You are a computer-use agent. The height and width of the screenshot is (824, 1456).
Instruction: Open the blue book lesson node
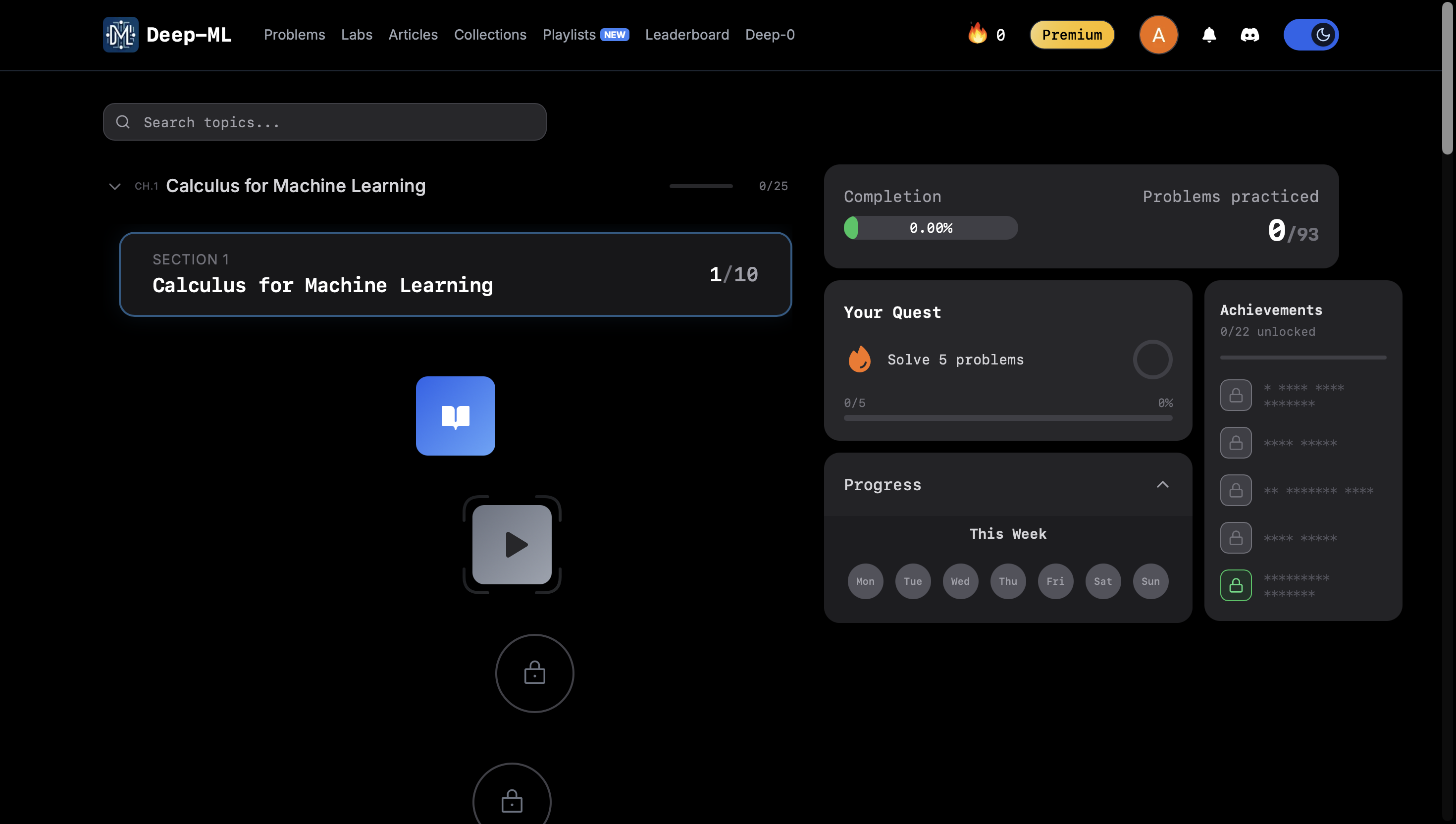pyautogui.click(x=455, y=416)
